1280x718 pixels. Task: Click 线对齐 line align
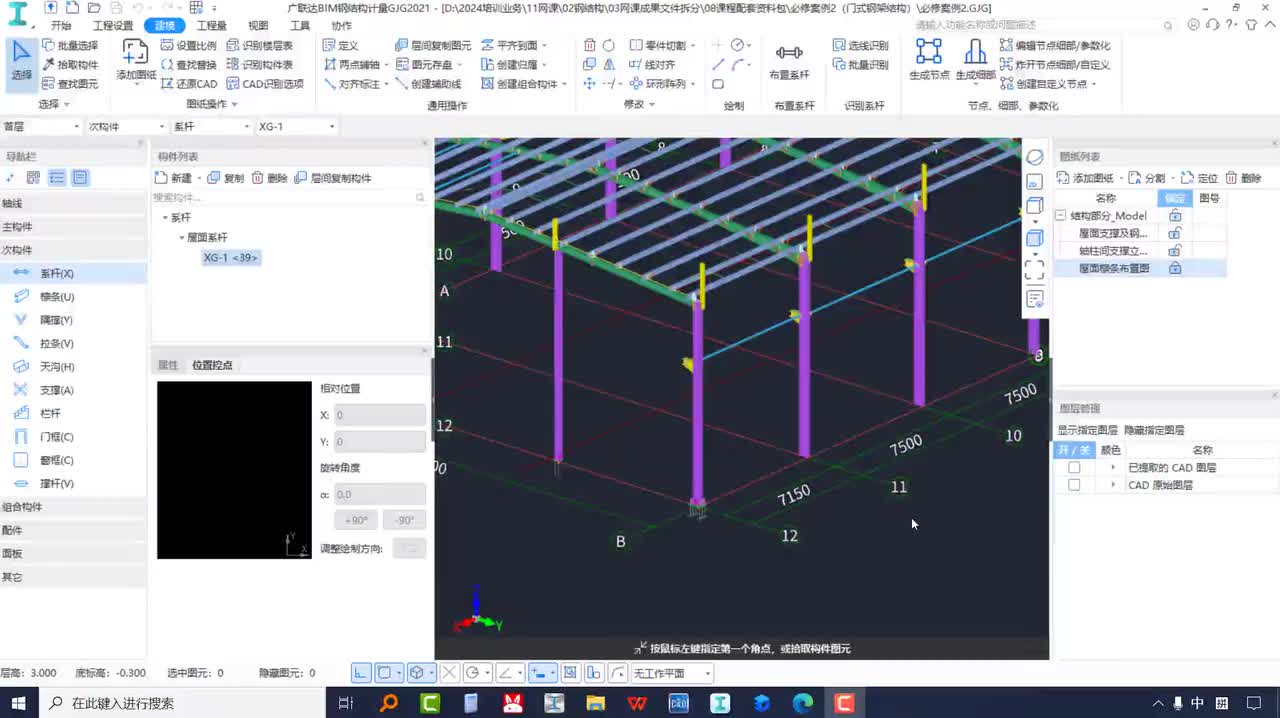coord(652,65)
